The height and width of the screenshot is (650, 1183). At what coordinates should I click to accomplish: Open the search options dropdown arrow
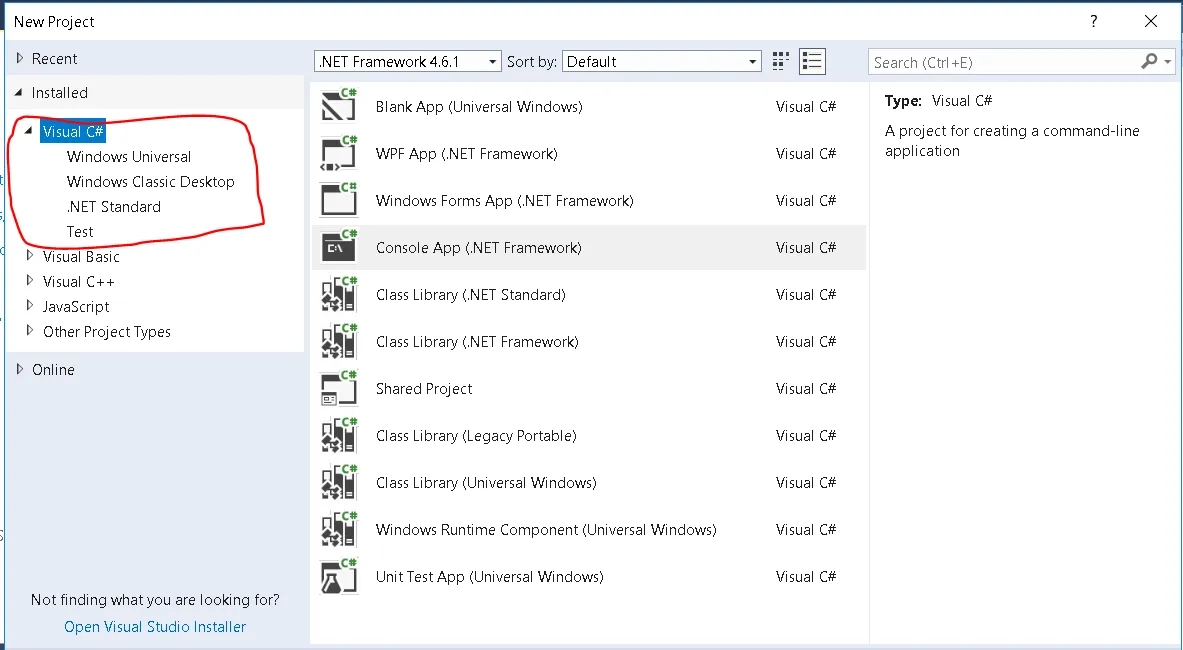click(1168, 62)
